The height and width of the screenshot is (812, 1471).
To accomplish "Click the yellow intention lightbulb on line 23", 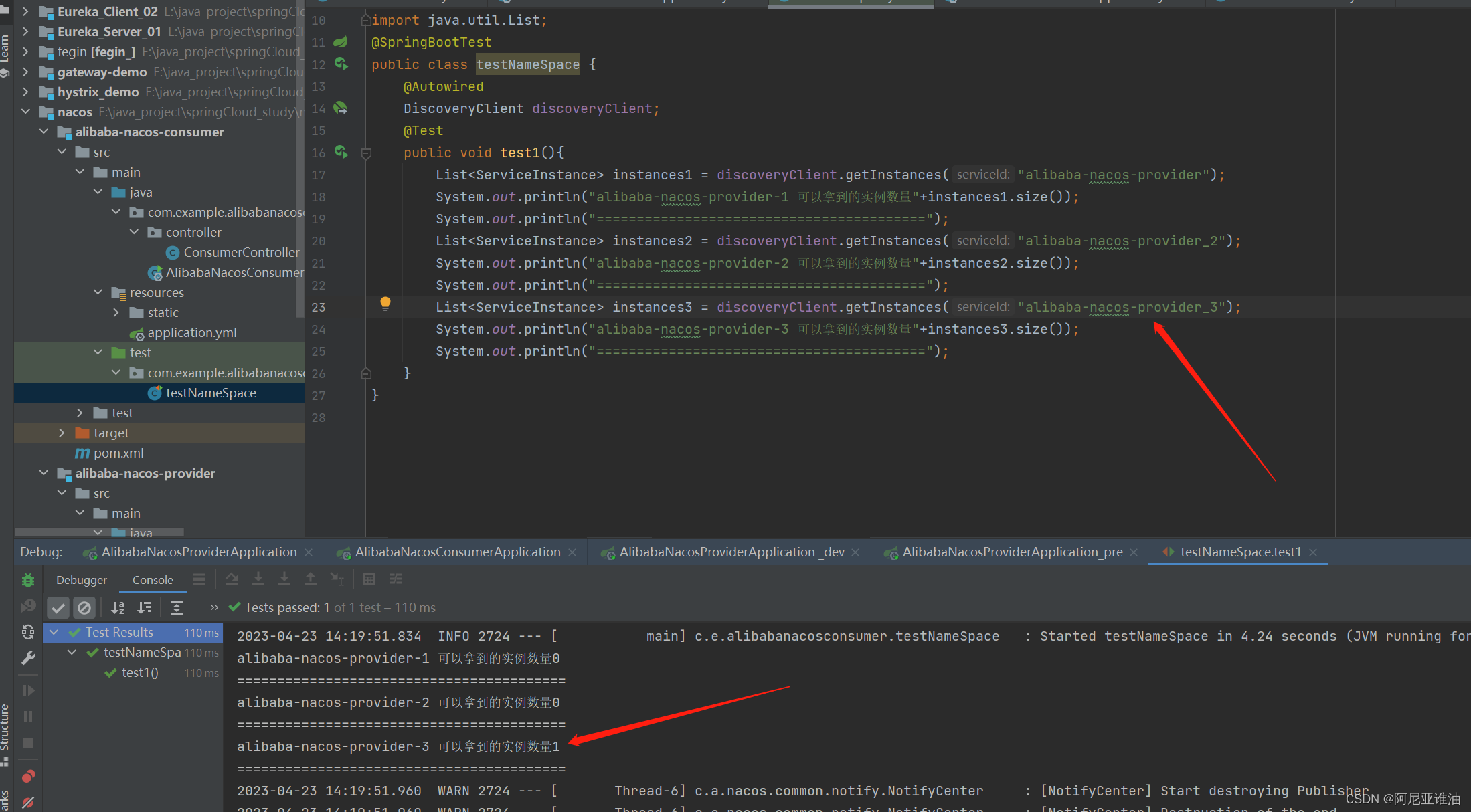I will (385, 304).
